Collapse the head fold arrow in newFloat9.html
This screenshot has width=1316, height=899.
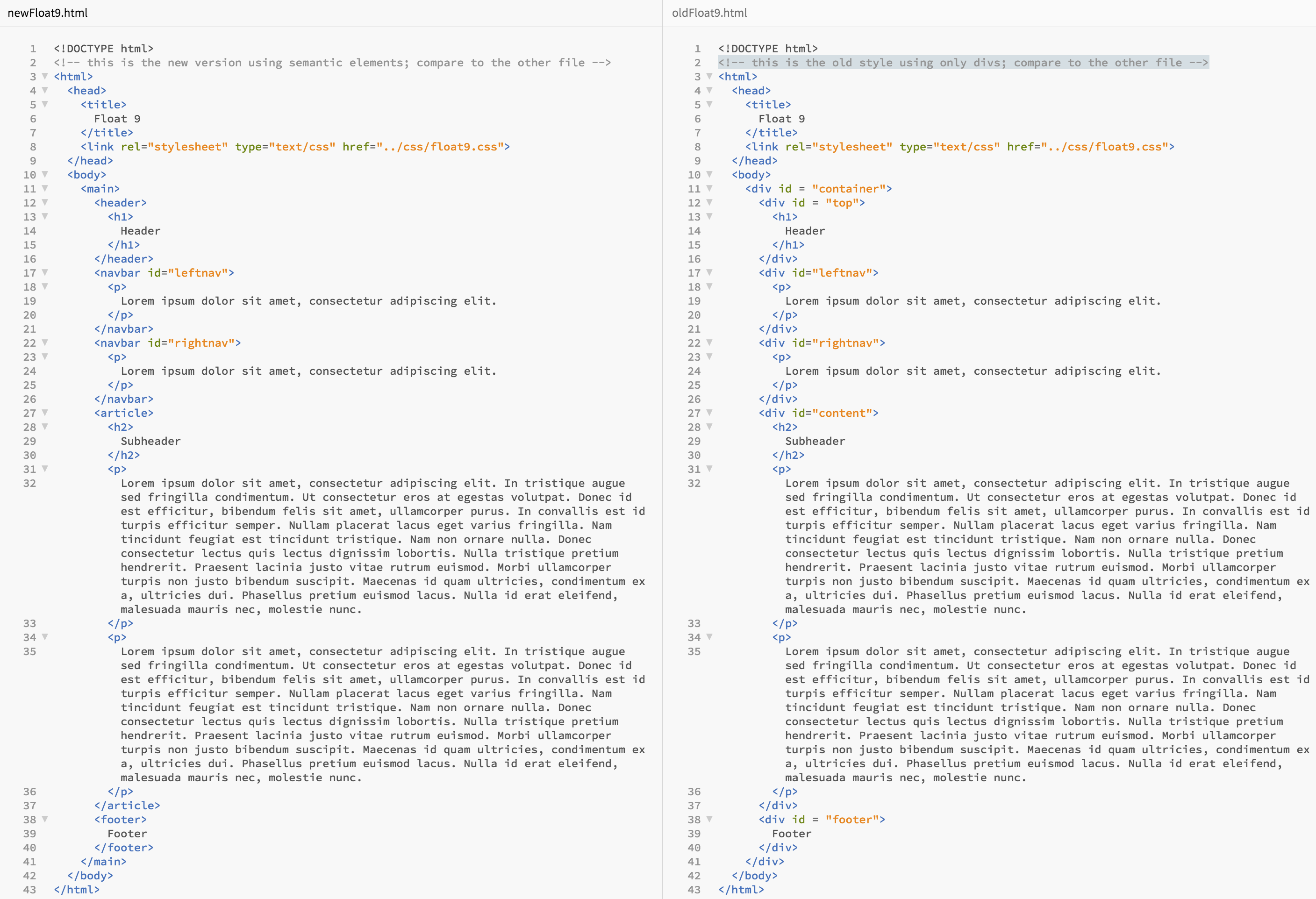pos(45,90)
